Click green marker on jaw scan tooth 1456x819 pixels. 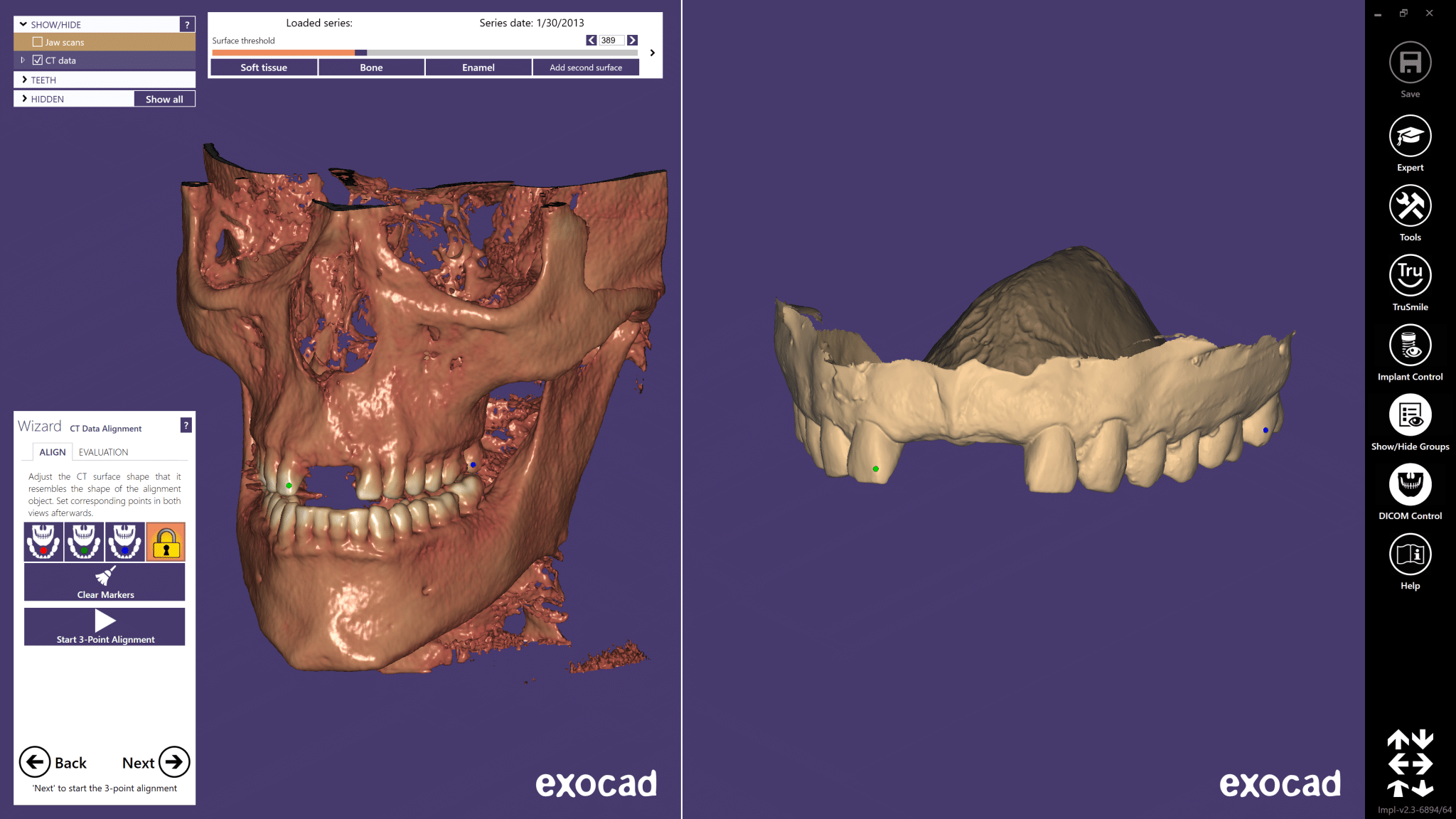(x=876, y=469)
